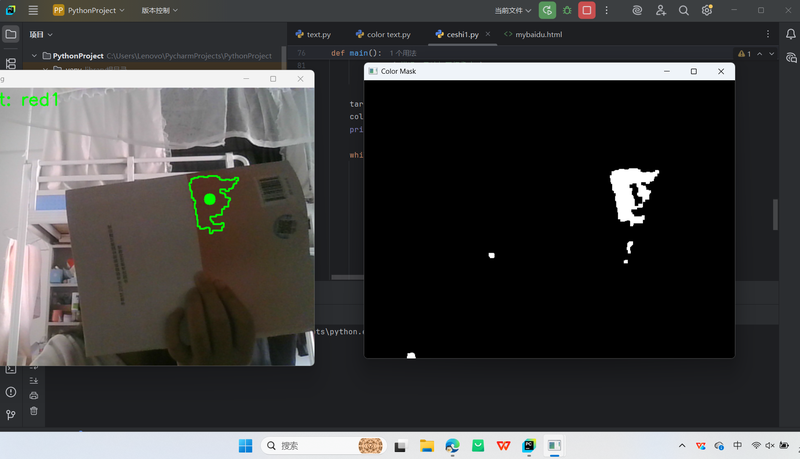Screen dimensions: 800x459
Task: Open IDE settings gear icon
Action: coord(707,10)
